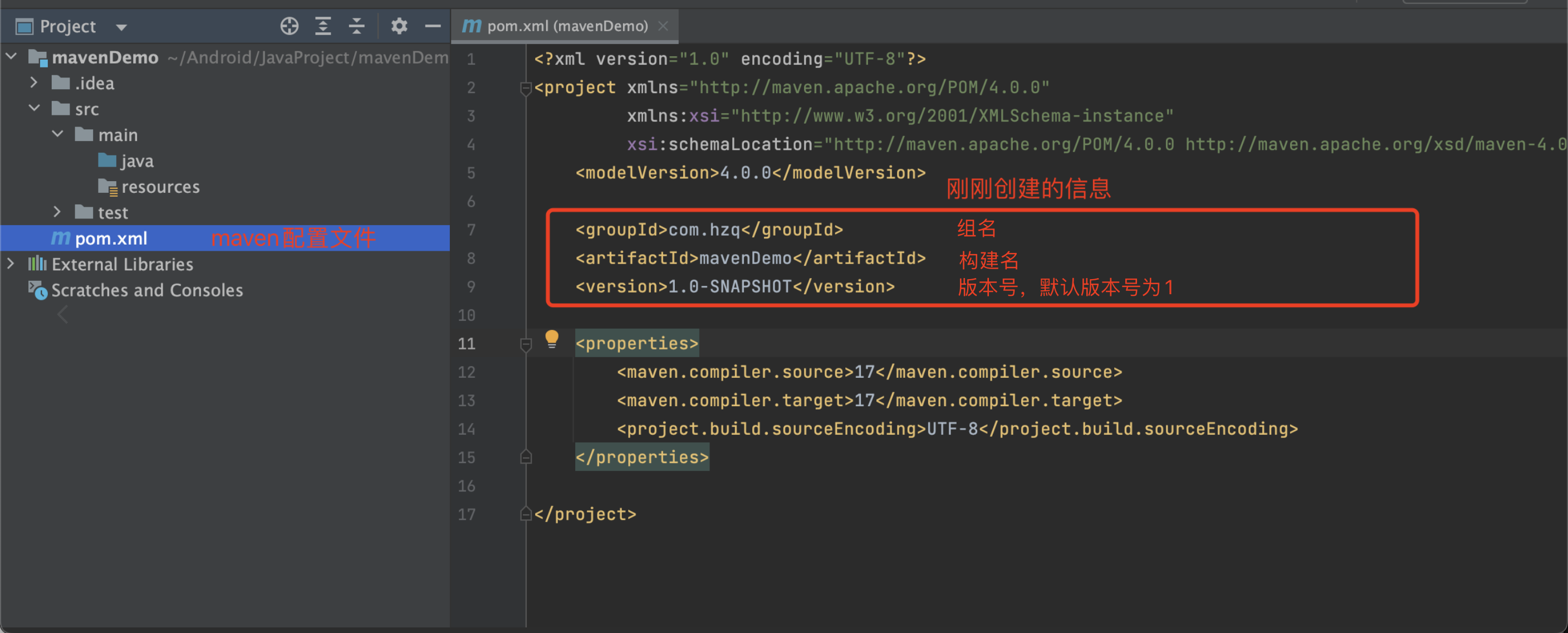This screenshot has height=633, width=1568.
Task: Collapse the mavenDemo root node
Action: (x=11, y=57)
